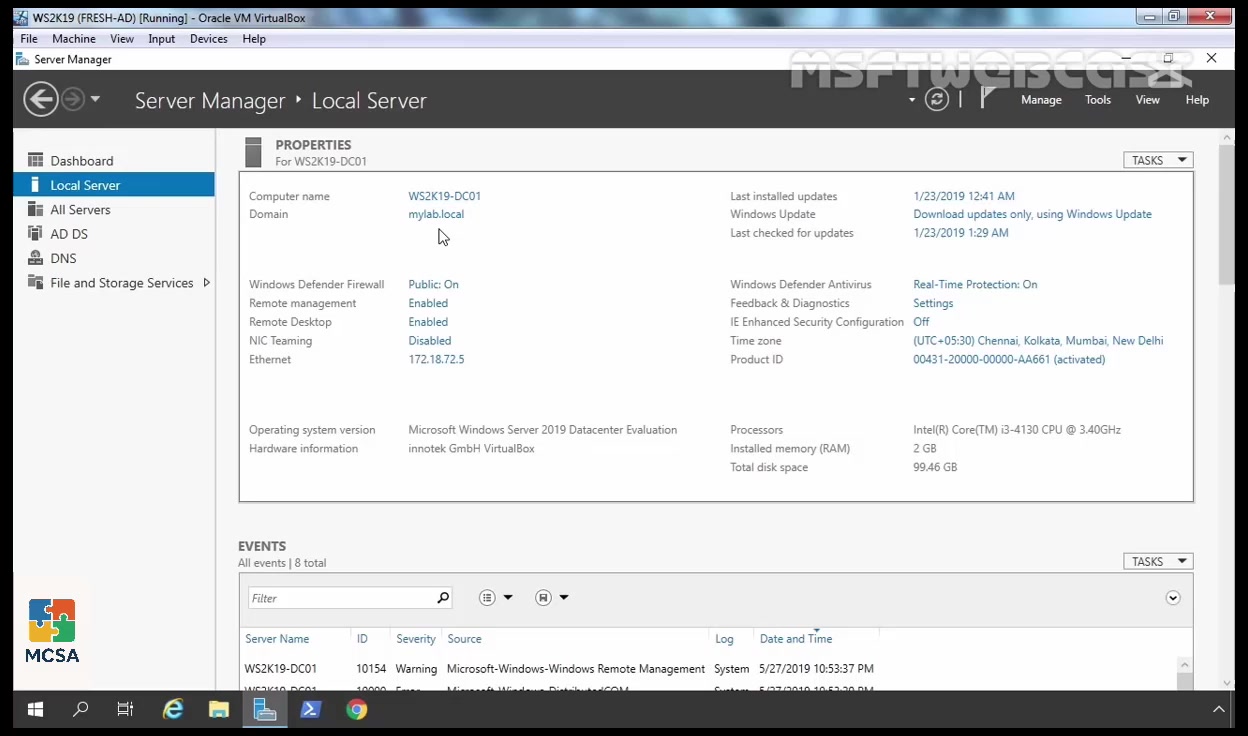Image resolution: width=1248 pixels, height=736 pixels.
Task: Click the IE Enhanced Security 'Off' link
Action: click(921, 322)
